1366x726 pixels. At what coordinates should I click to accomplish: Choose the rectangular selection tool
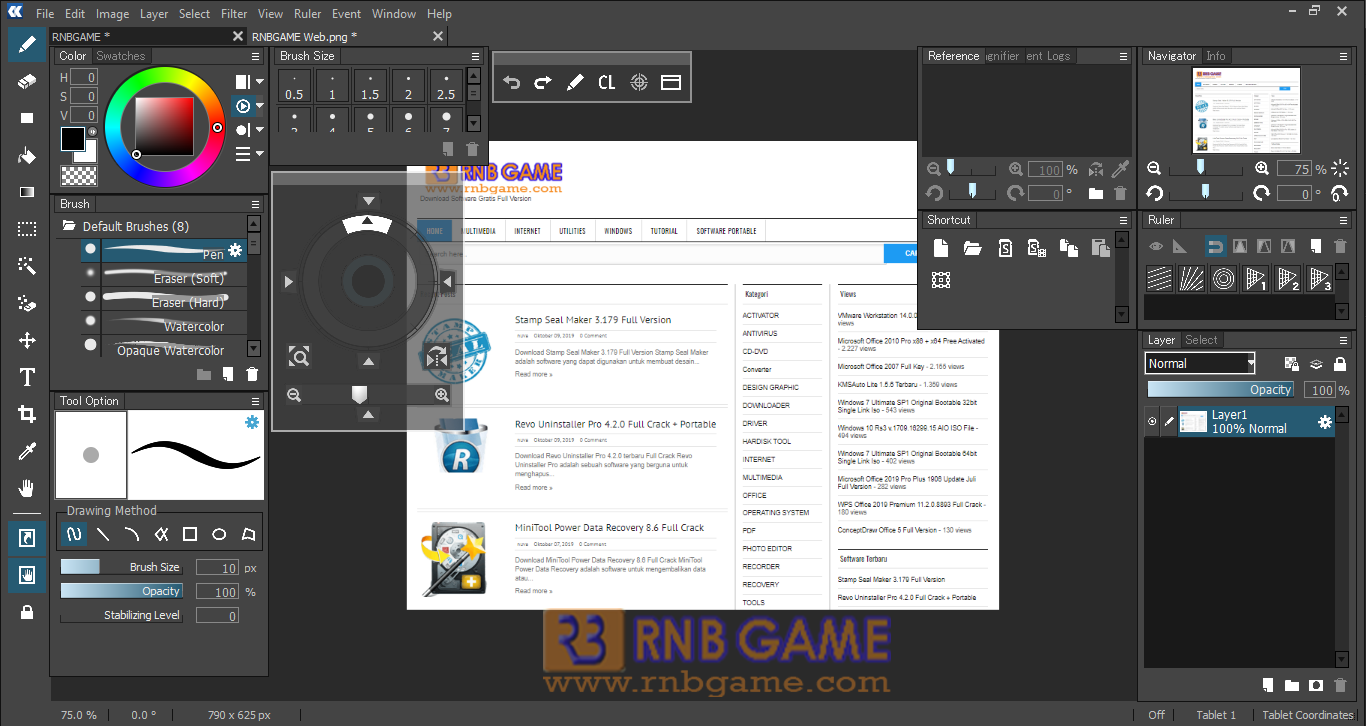(x=27, y=229)
